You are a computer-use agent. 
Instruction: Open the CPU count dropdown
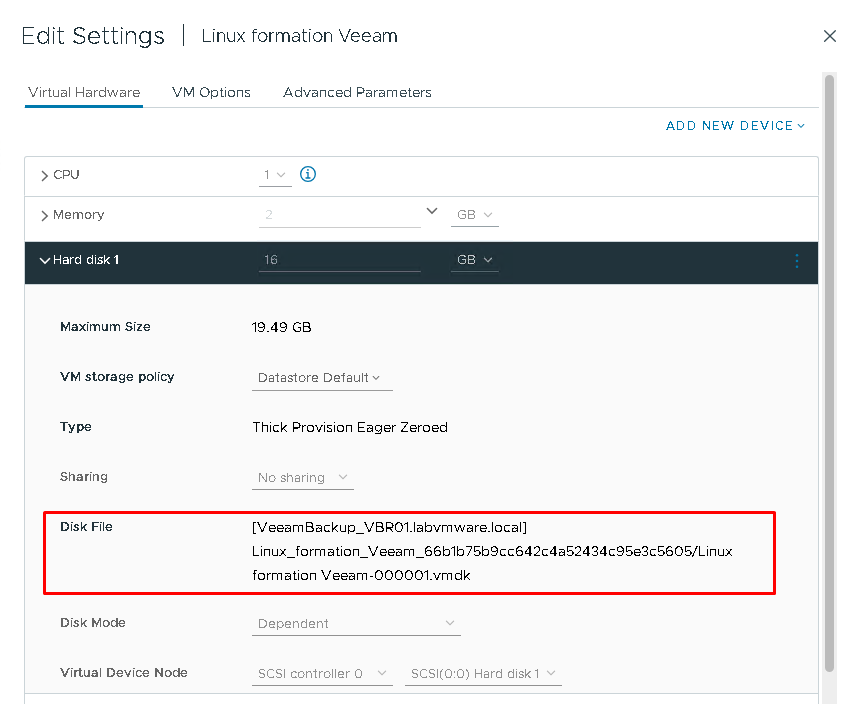tap(275, 175)
